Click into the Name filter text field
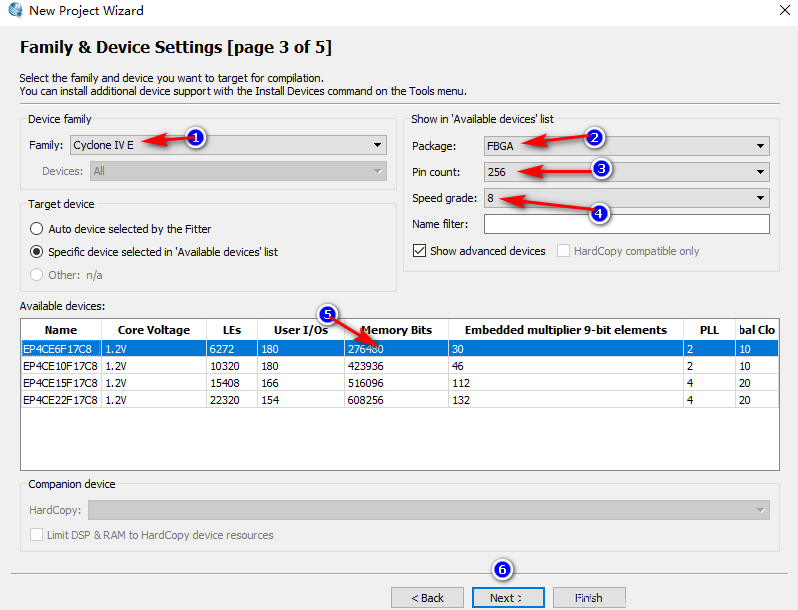Screen dimensions: 798x610 626,224
